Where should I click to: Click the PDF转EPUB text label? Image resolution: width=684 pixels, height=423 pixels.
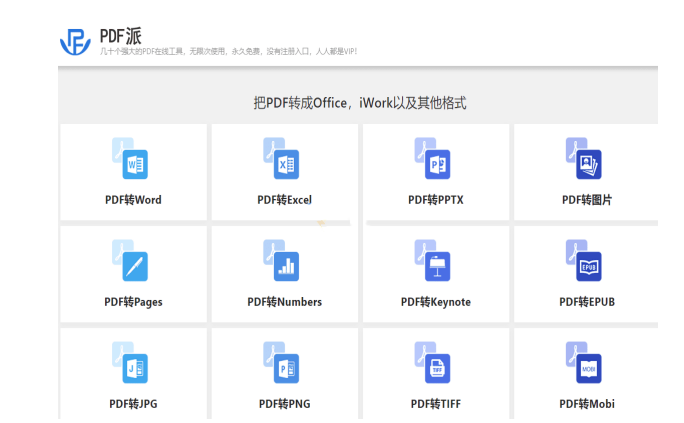(587, 302)
